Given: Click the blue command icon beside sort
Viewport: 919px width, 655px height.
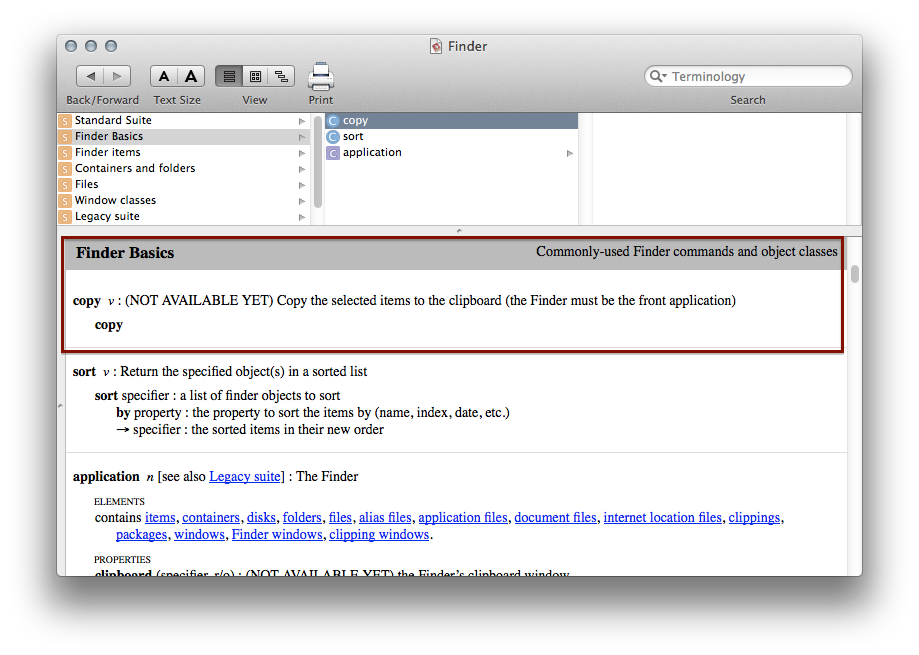Looking at the screenshot, I should coord(333,137).
